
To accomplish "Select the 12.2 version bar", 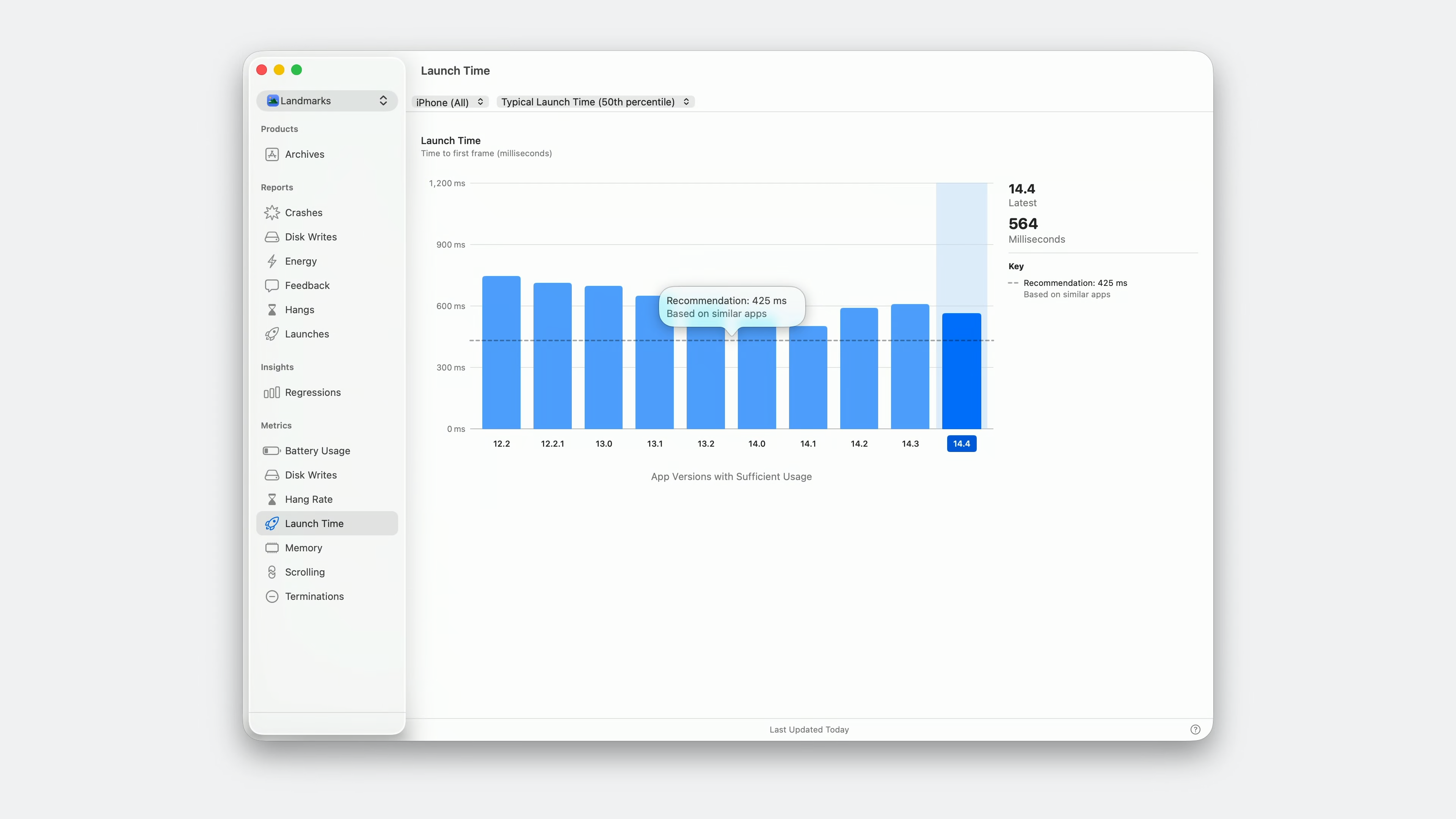I will coord(501,353).
